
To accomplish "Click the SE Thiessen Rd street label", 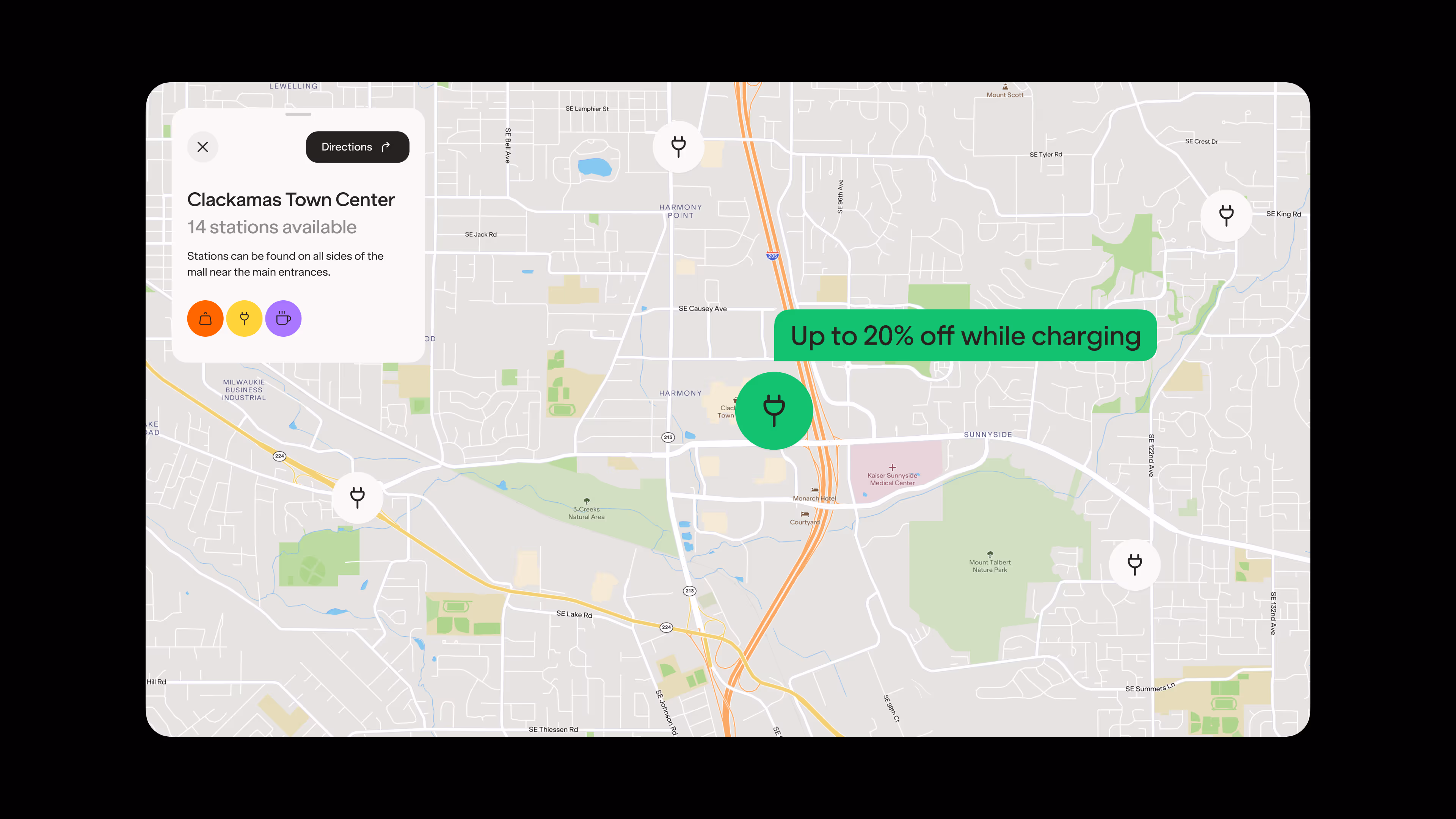I will (553, 729).
